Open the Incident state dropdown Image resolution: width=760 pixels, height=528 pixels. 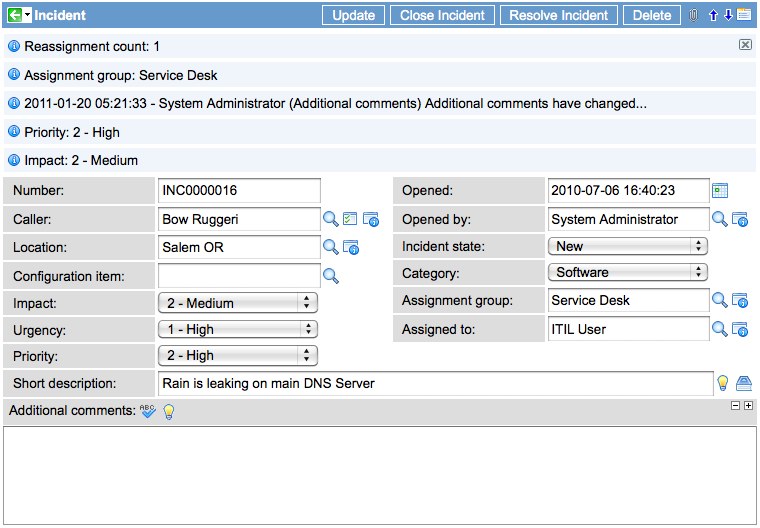627,246
